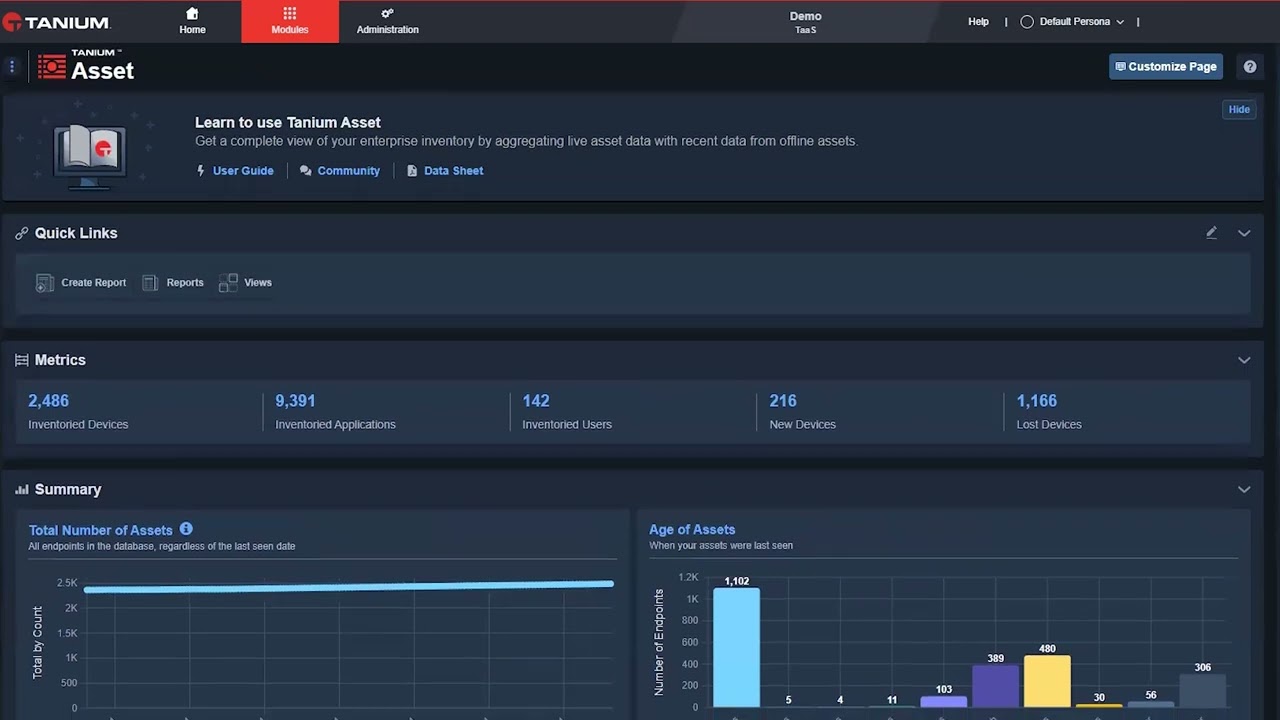The width and height of the screenshot is (1280, 720).
Task: Click the Reports icon
Action: click(150, 283)
